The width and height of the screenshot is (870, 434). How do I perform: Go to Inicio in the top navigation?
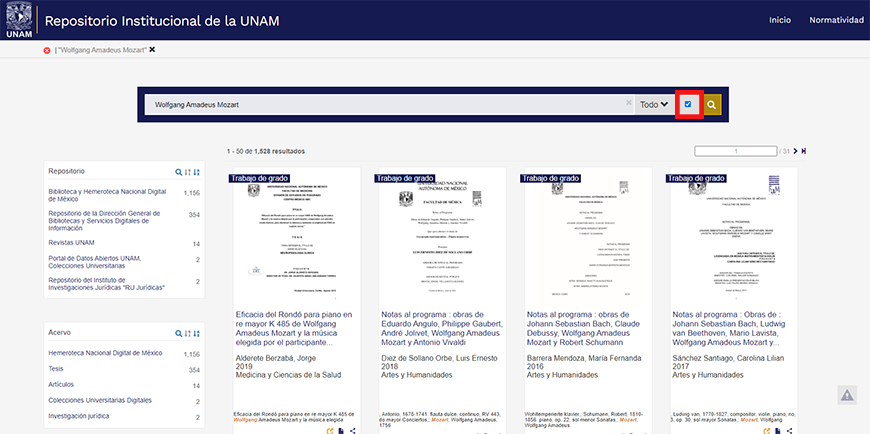pyautogui.click(x=780, y=20)
